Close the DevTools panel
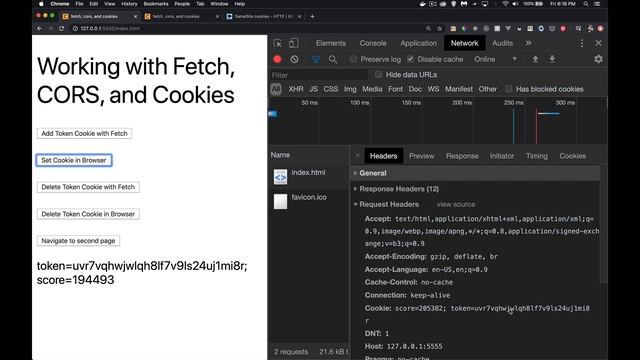 [598, 43]
